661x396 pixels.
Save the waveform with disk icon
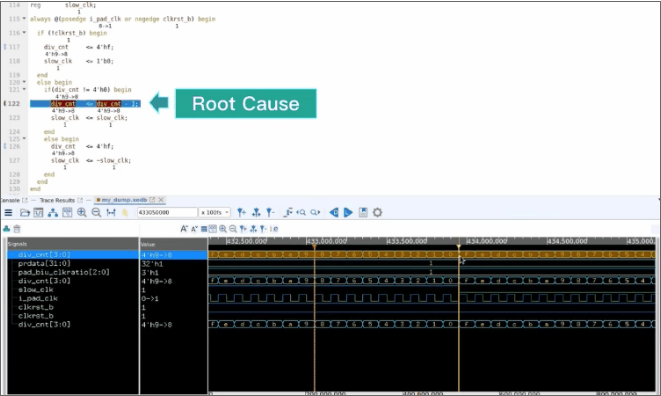[363, 213]
